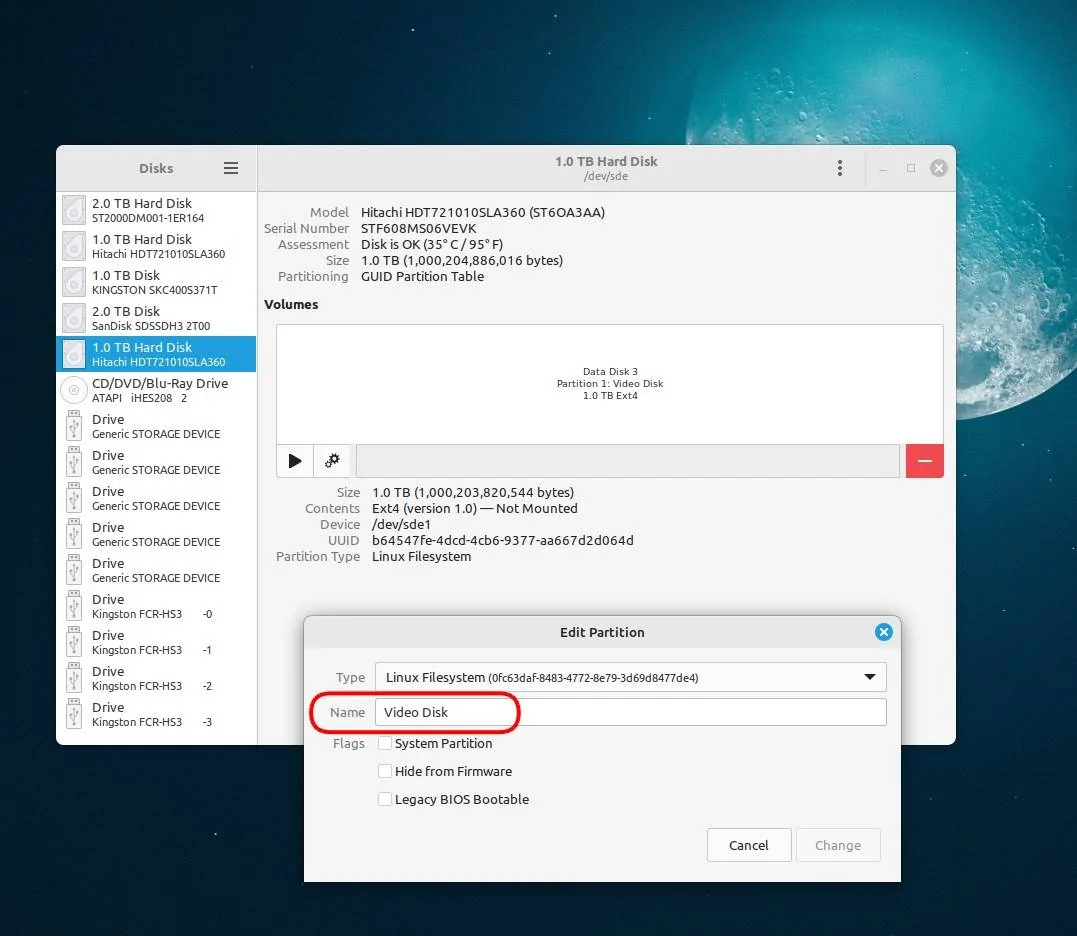Click the Model value Hitachi HDT721010SLA360 (ST6OA3AA)
This screenshot has height=936, width=1077.
pyautogui.click(x=483, y=213)
